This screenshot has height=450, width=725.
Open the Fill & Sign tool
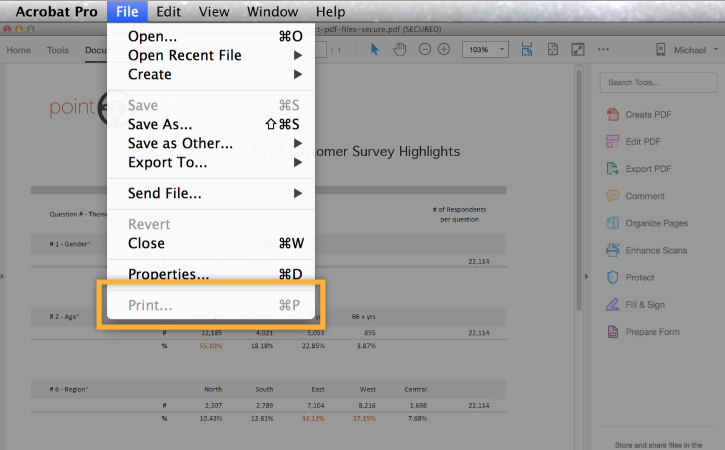636,305
